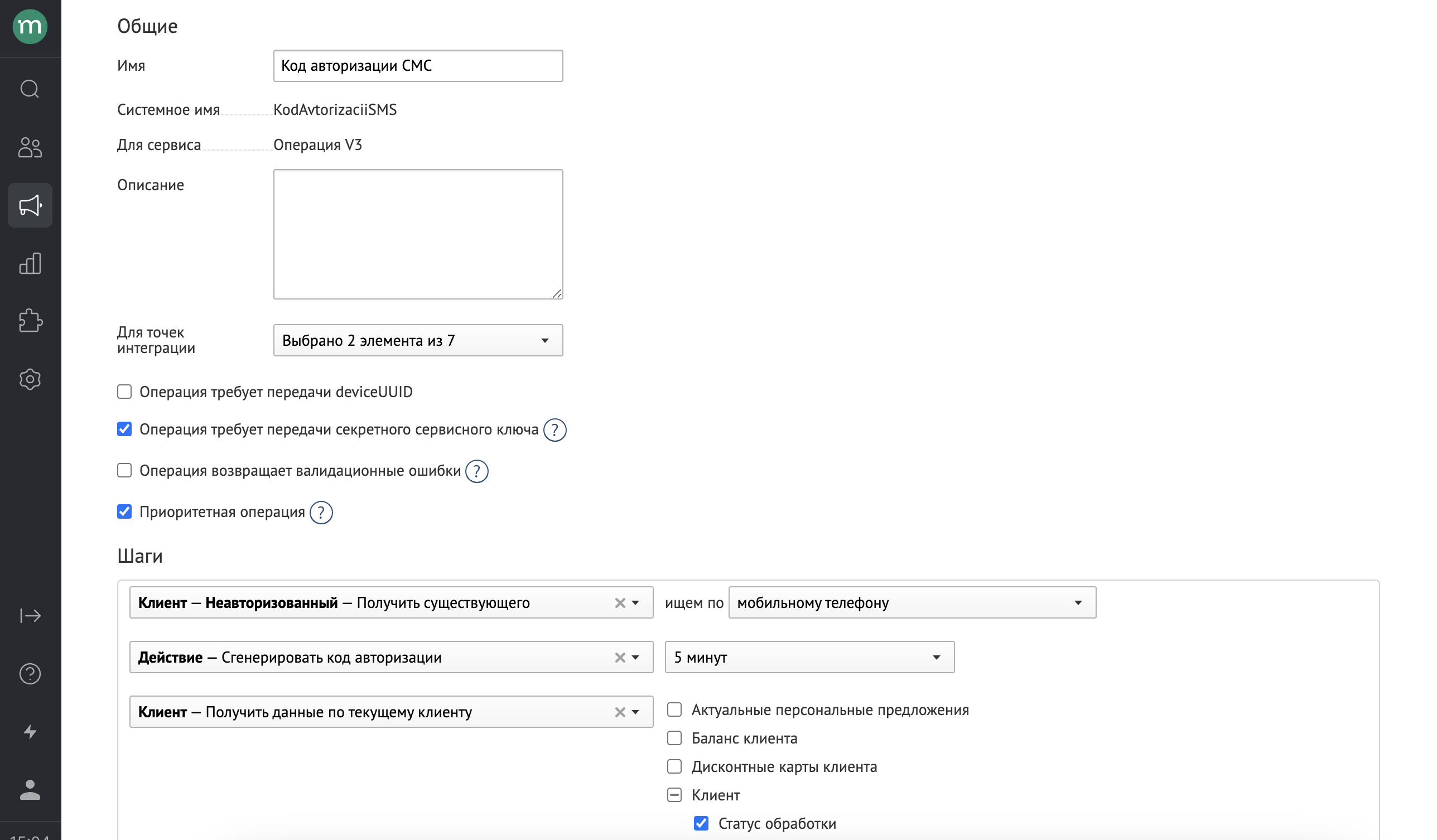The image size is (1437, 840).
Task: Toggle the partially selected Клиент checkbox
Action: click(674, 795)
